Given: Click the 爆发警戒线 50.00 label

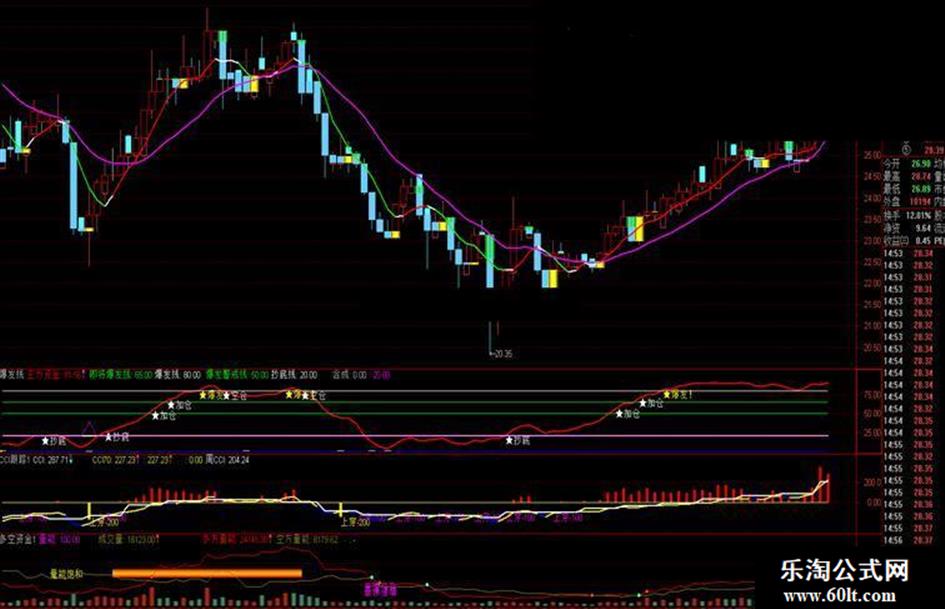Looking at the screenshot, I should click(x=237, y=374).
